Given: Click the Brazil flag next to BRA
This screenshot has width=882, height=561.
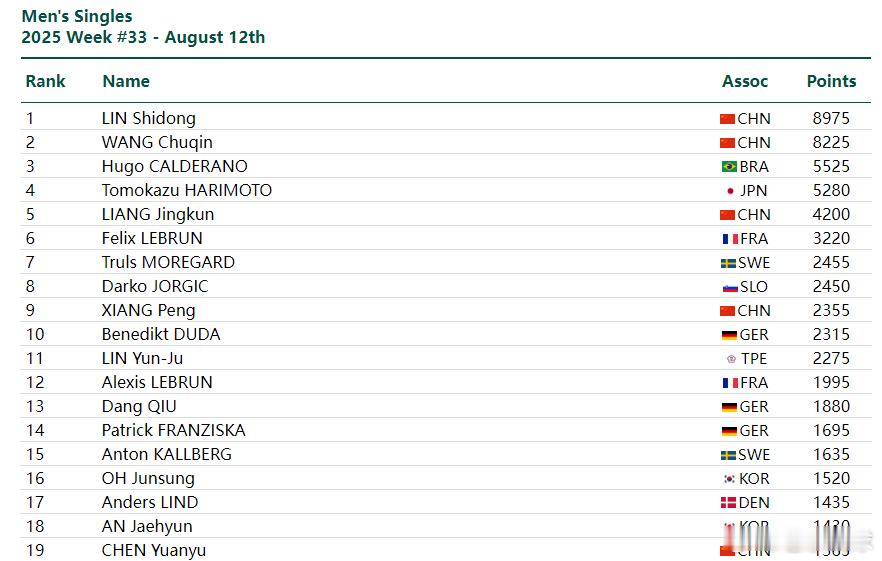Looking at the screenshot, I should click(729, 167).
